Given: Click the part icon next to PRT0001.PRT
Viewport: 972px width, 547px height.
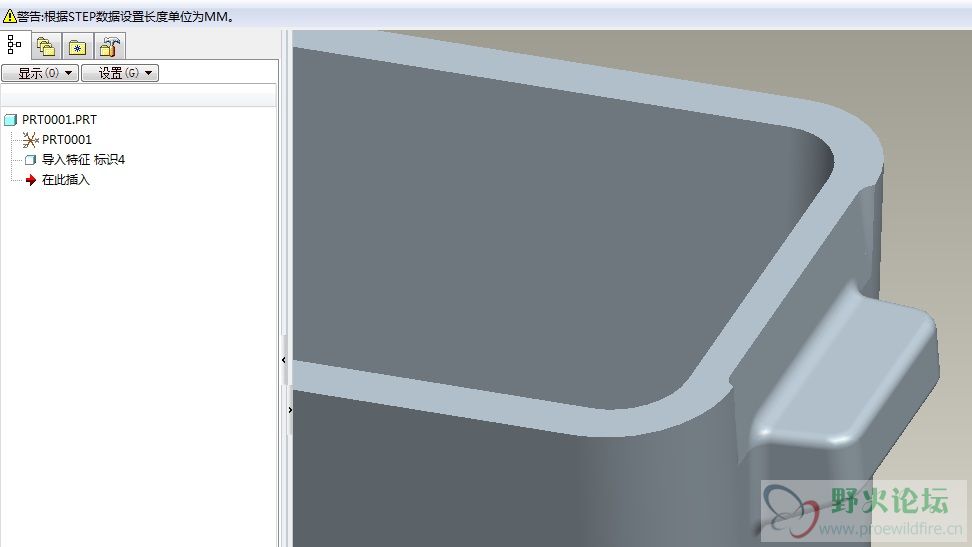Looking at the screenshot, I should [x=11, y=120].
